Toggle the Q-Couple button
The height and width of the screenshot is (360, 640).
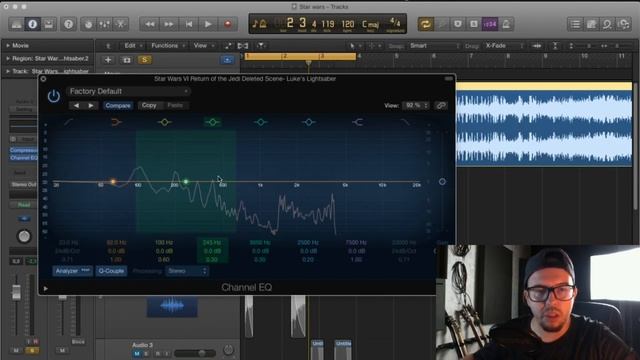point(111,271)
